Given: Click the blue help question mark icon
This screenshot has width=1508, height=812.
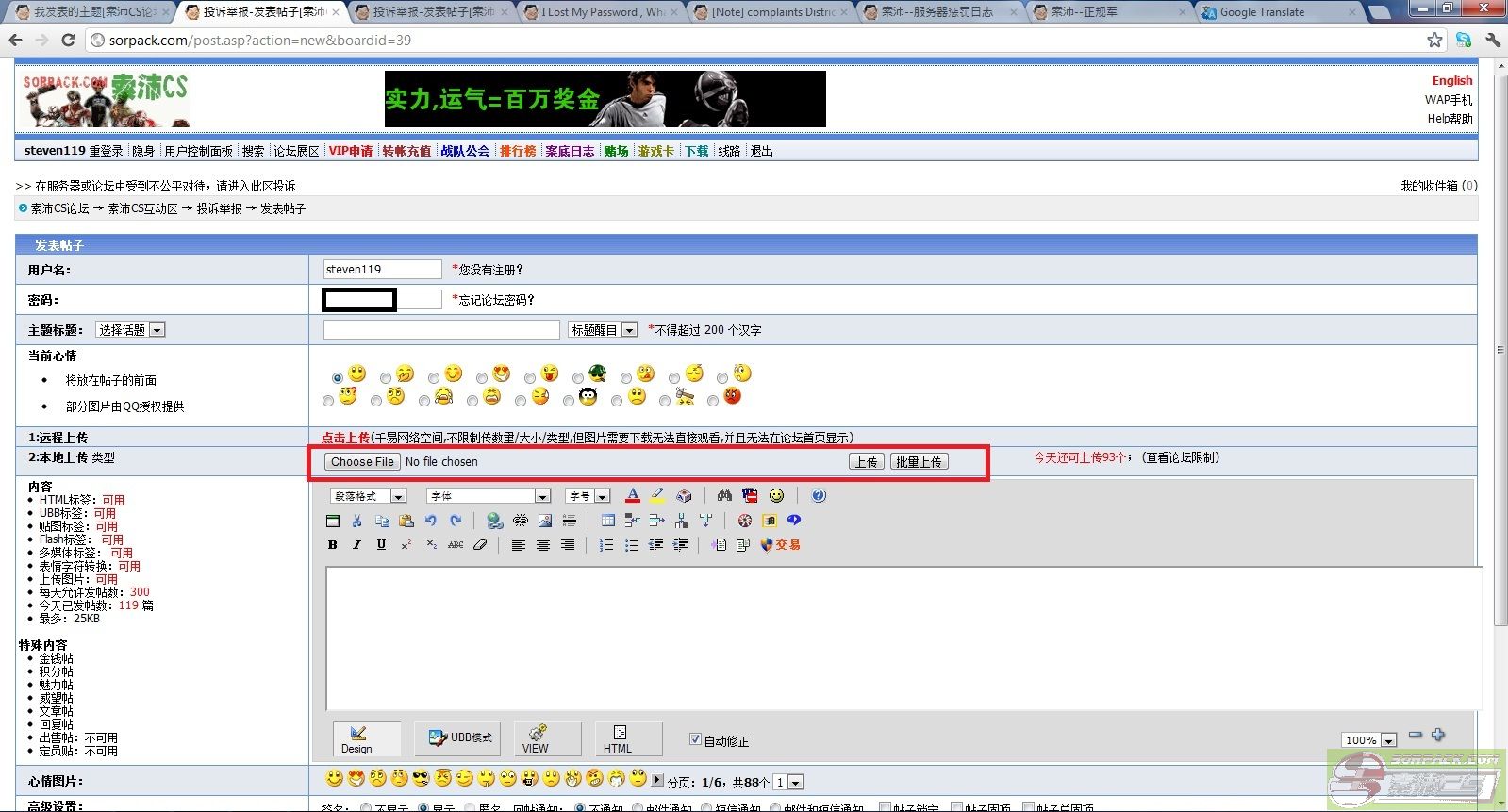Looking at the screenshot, I should point(819,496).
